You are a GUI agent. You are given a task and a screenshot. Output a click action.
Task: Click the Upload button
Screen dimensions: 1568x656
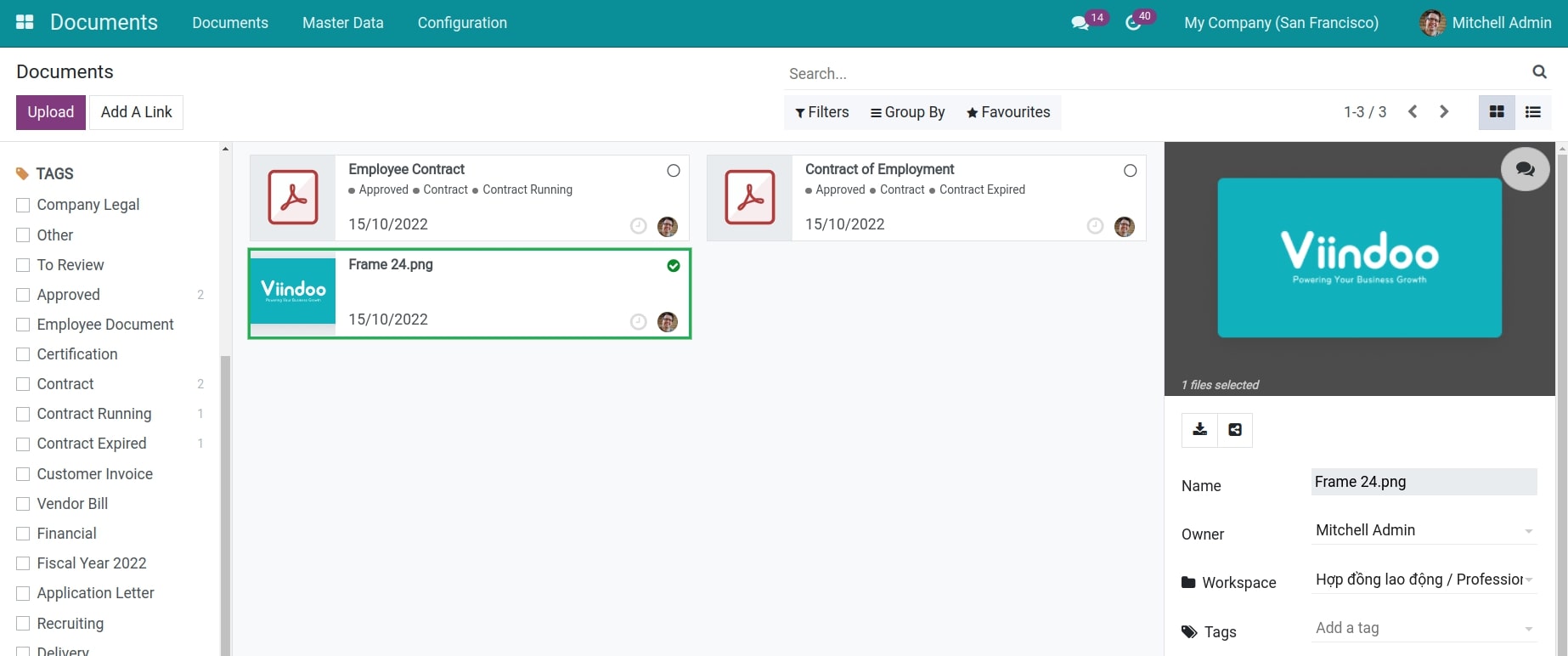point(51,112)
